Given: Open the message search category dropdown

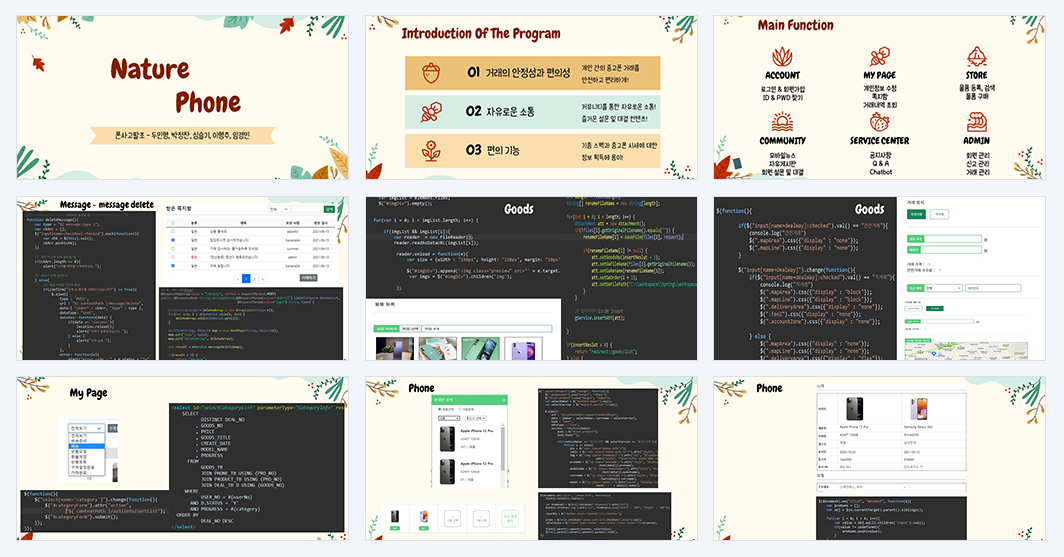Looking at the screenshot, I should [279, 209].
